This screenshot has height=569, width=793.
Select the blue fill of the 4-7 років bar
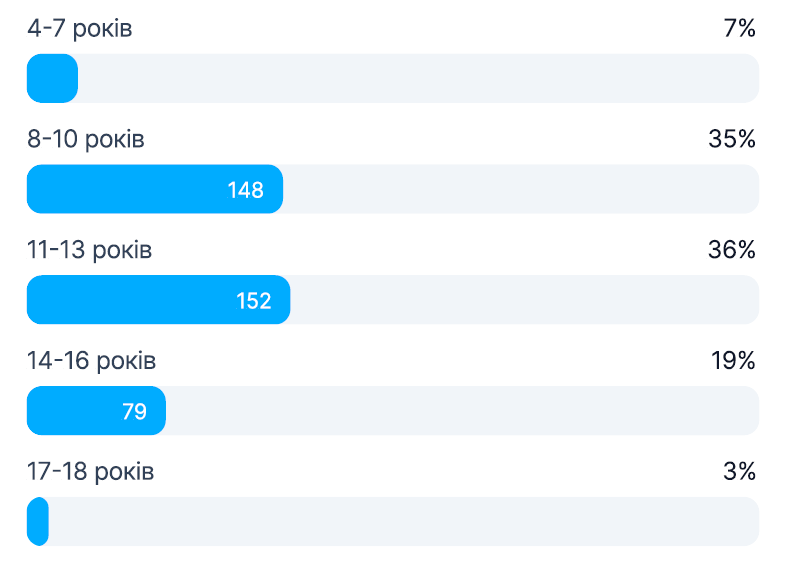pyautogui.click(x=52, y=78)
